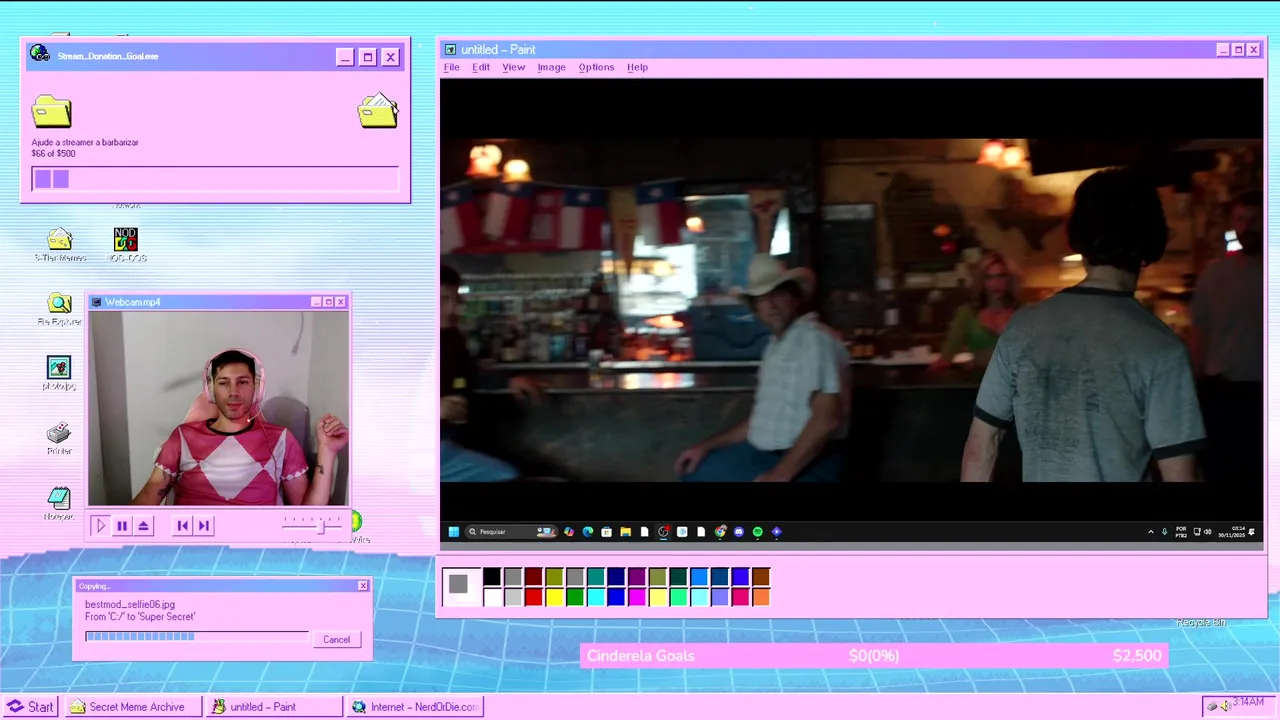Pick the mint green palette swatch
This screenshot has width=1280, height=720.
pos(678,597)
